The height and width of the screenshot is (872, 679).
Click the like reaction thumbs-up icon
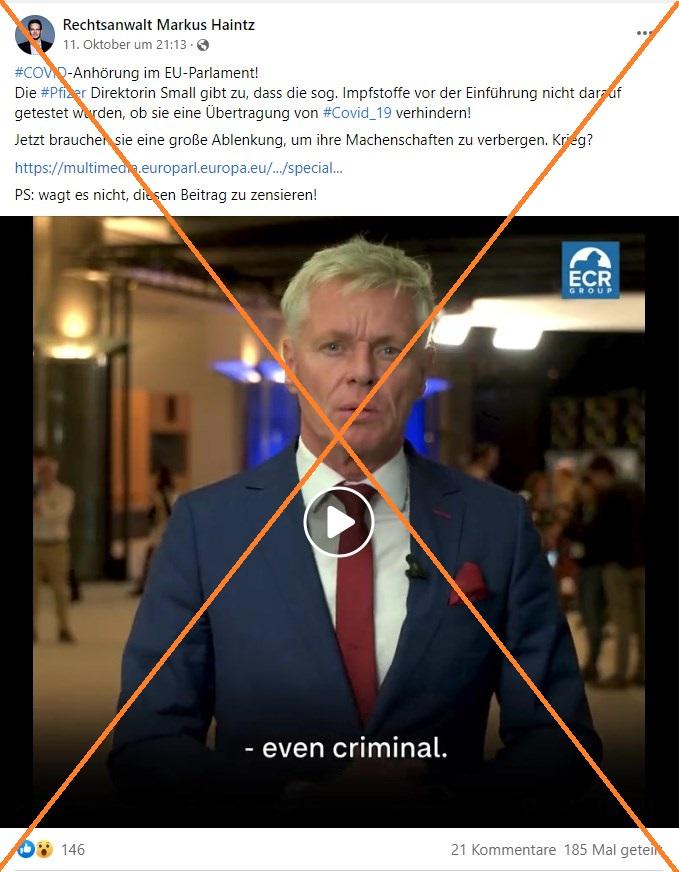pyautogui.click(x=26, y=849)
